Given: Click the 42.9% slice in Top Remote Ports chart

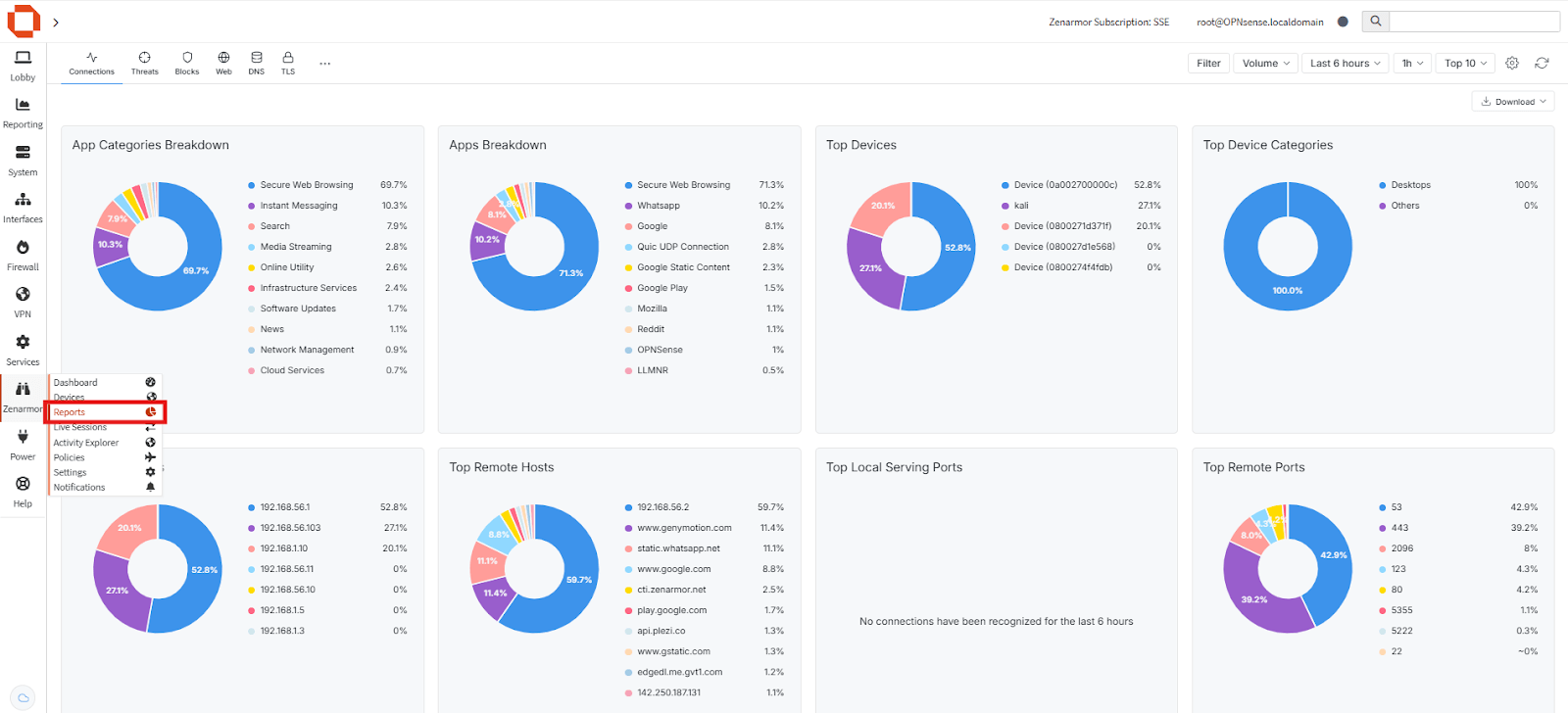Looking at the screenshot, I should 1334,555.
